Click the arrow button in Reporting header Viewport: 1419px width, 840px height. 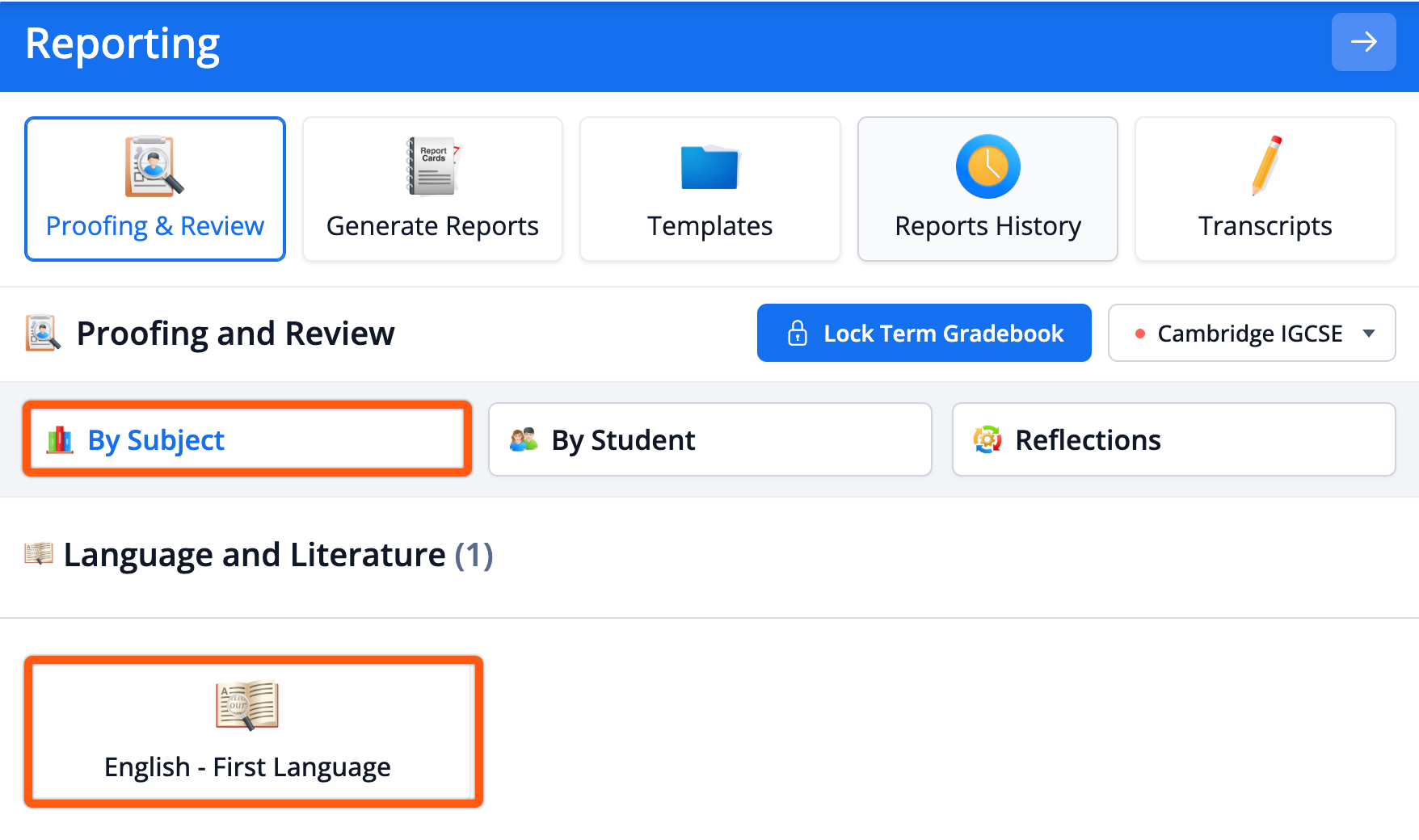click(x=1363, y=42)
